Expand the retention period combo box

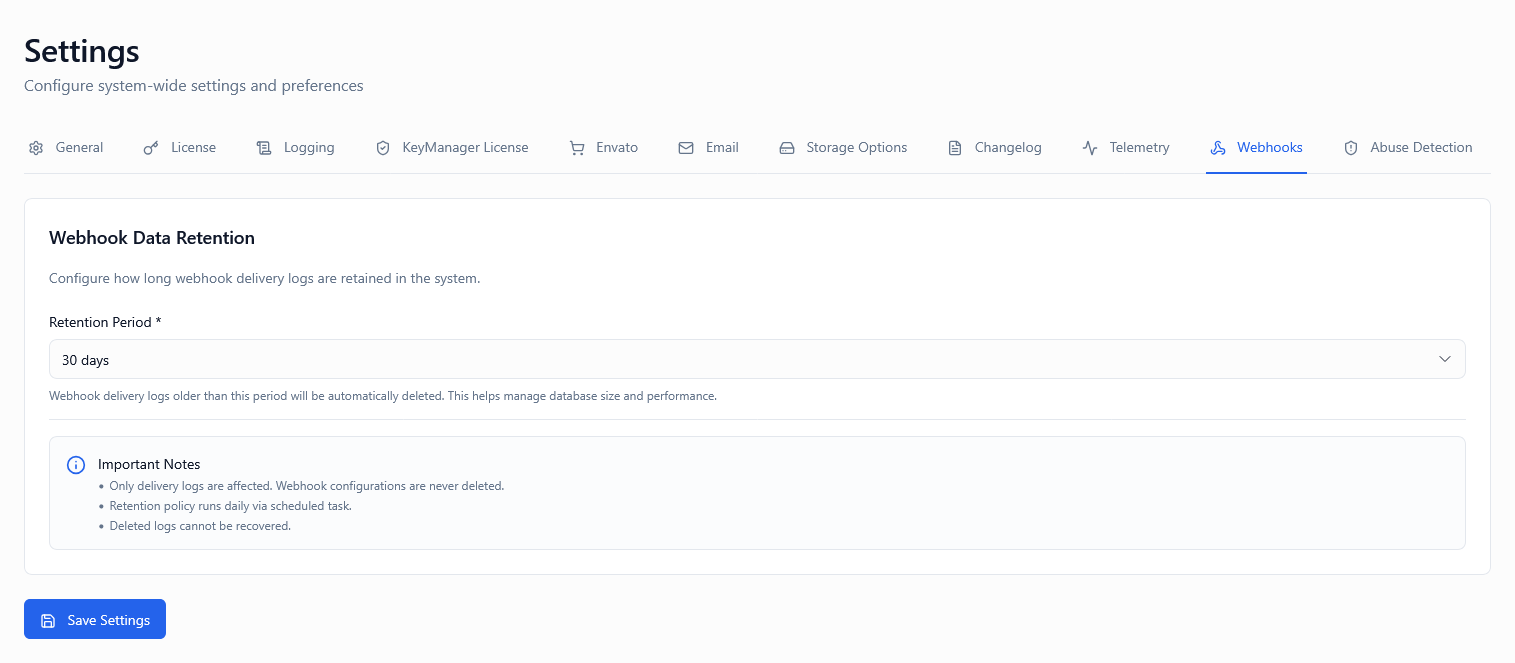[757, 359]
